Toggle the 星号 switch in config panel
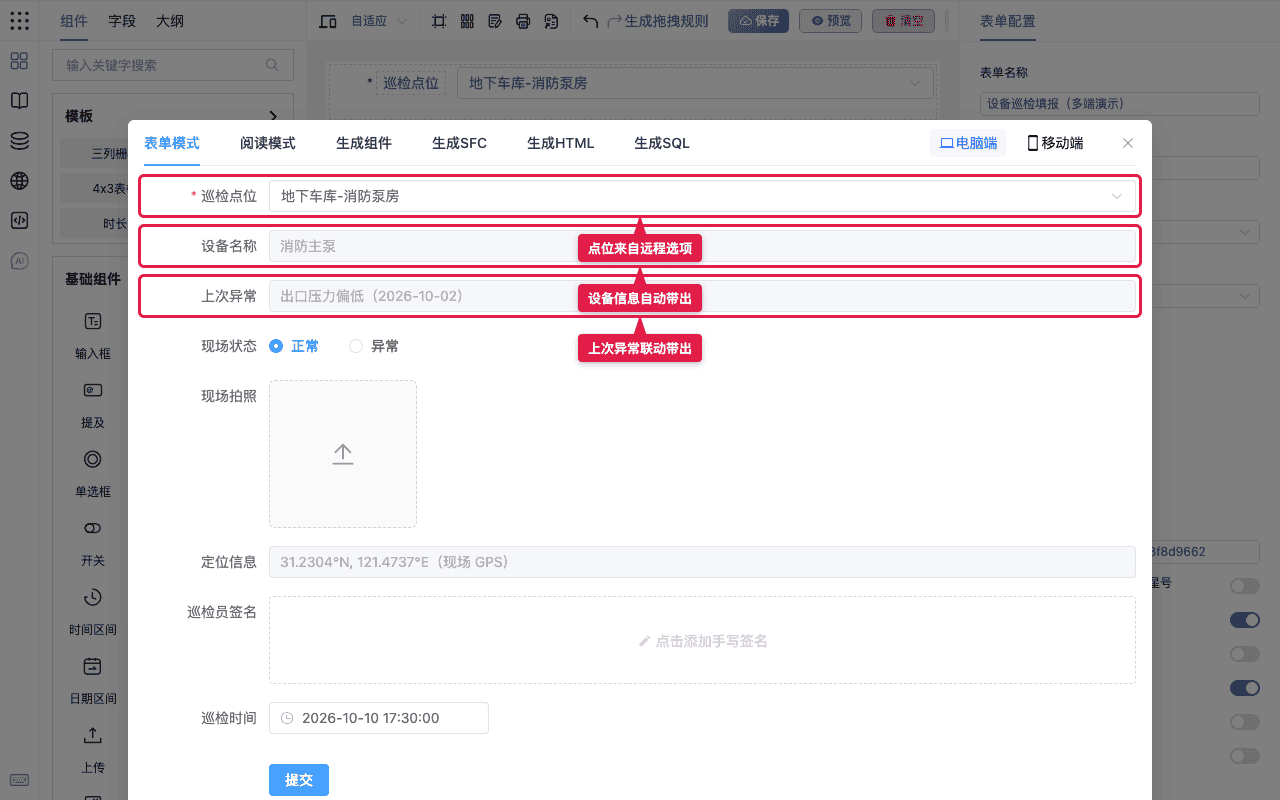The width and height of the screenshot is (1280, 800). click(x=1244, y=585)
